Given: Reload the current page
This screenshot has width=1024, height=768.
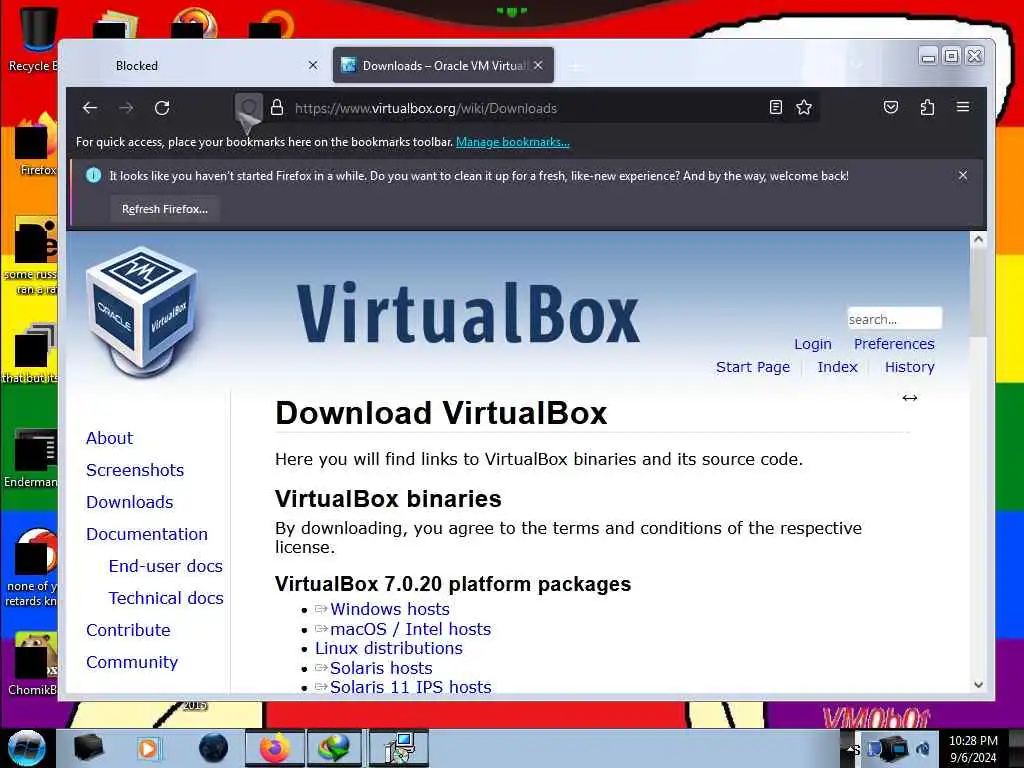Looking at the screenshot, I should click(162, 108).
